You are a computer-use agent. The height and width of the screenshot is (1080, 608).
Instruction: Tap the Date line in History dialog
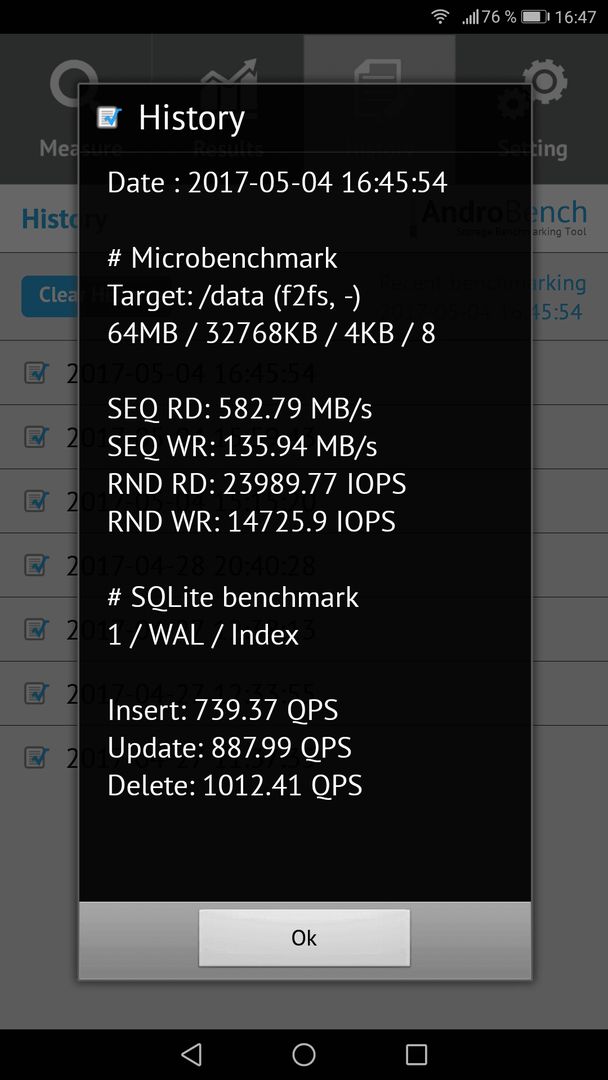point(277,183)
